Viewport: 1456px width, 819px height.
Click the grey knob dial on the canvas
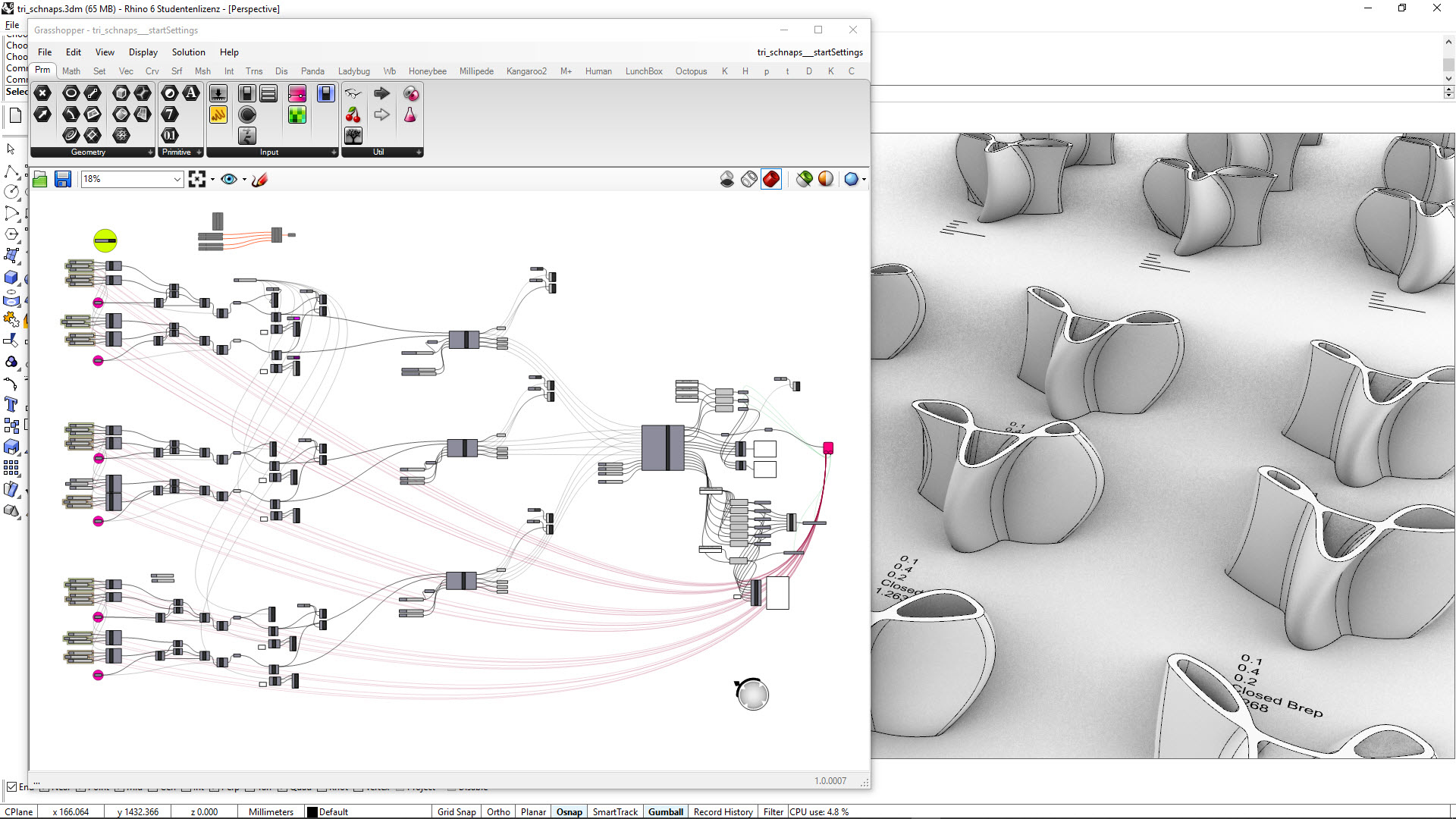click(x=752, y=694)
